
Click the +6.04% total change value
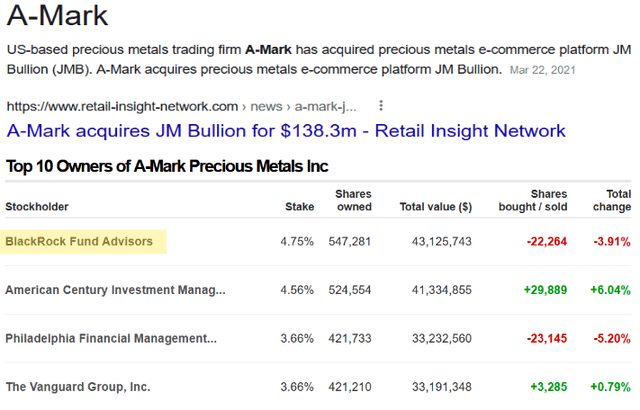click(x=611, y=290)
